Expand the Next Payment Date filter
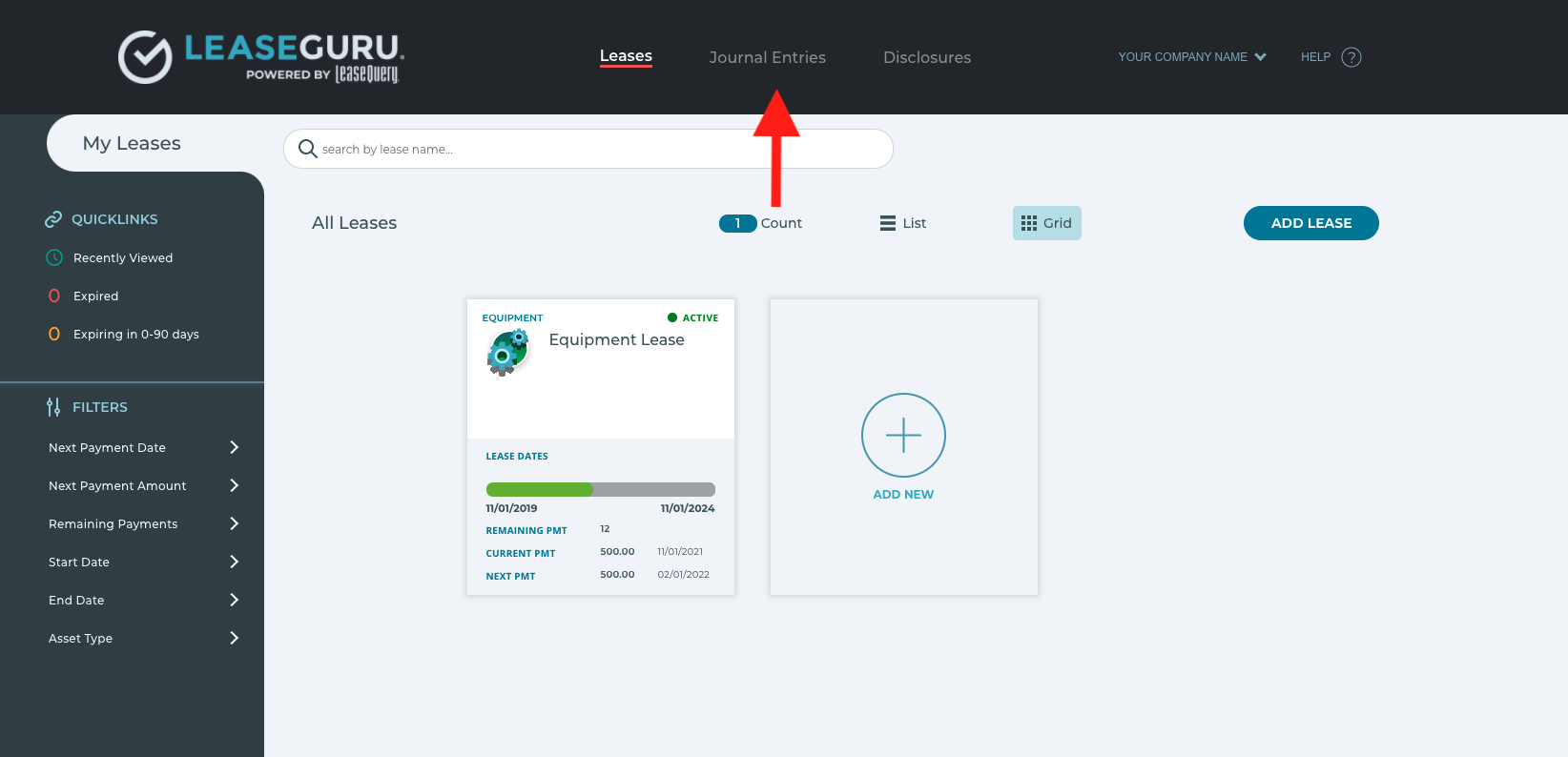Viewport: 1568px width, 757px height. click(143, 447)
